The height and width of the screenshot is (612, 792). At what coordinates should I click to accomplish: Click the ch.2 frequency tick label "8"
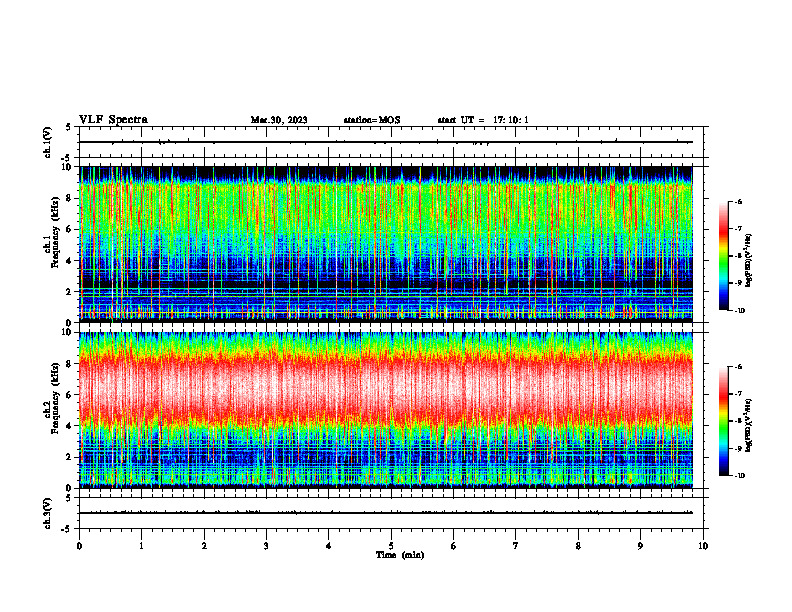pyautogui.click(x=70, y=364)
